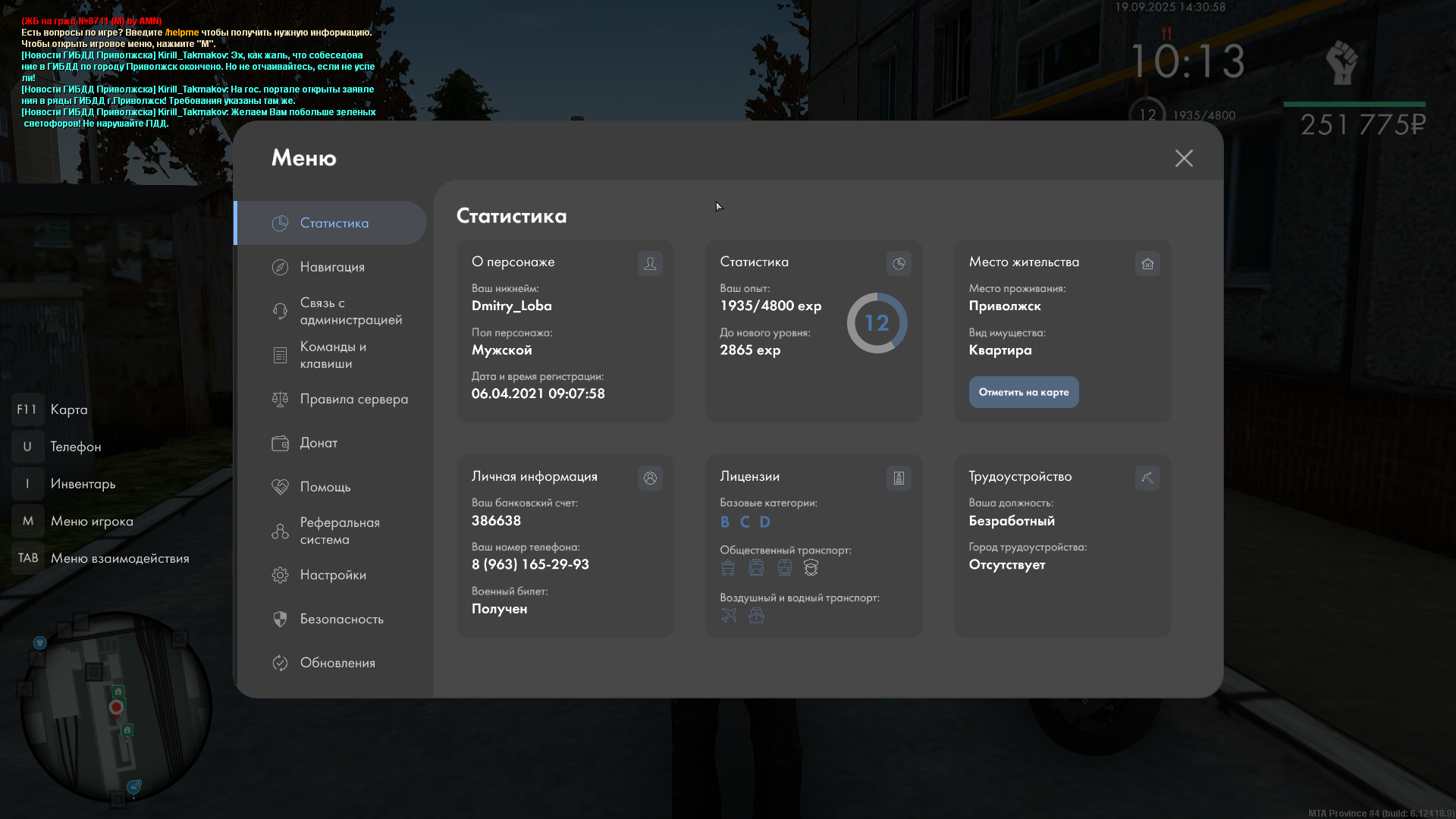Image resolution: width=1456 pixels, height=819 pixels.
Task: Go to Правила сервера page
Action: pos(353,399)
